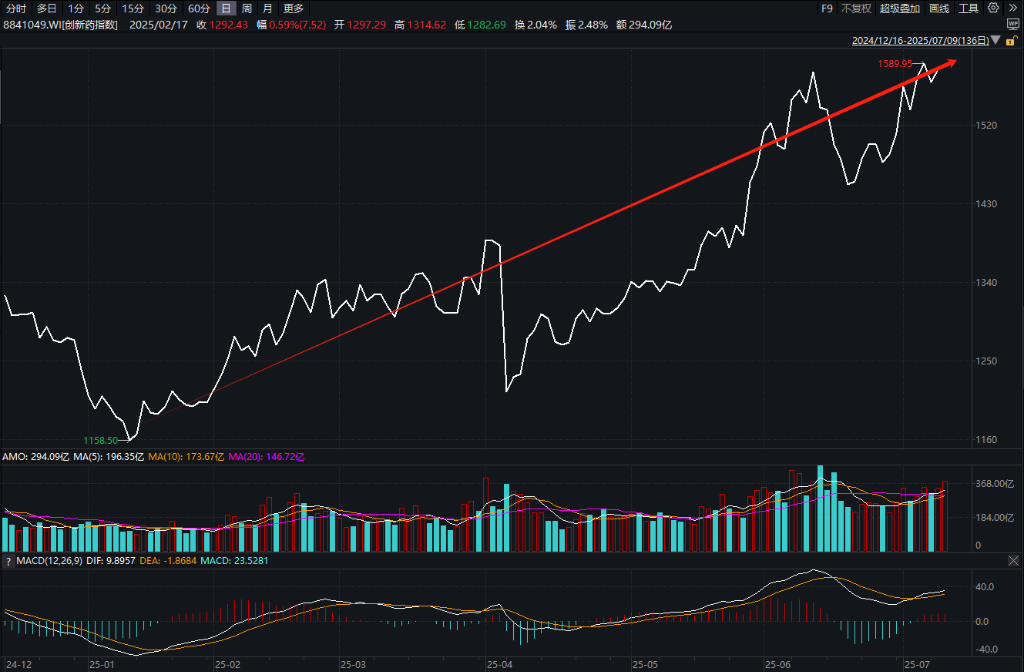This screenshot has height=672, width=1024.
Task: Switch to 月 monthly period
Action: point(267,8)
